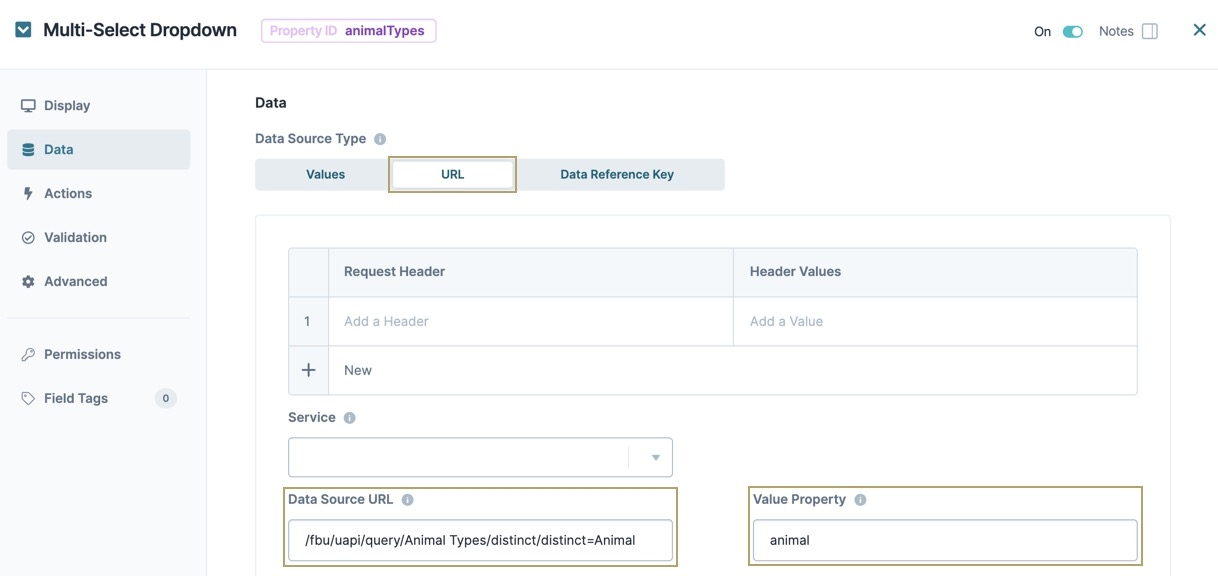The width and height of the screenshot is (1218, 576).
Task: Choose Values data source type
Action: [325, 174]
